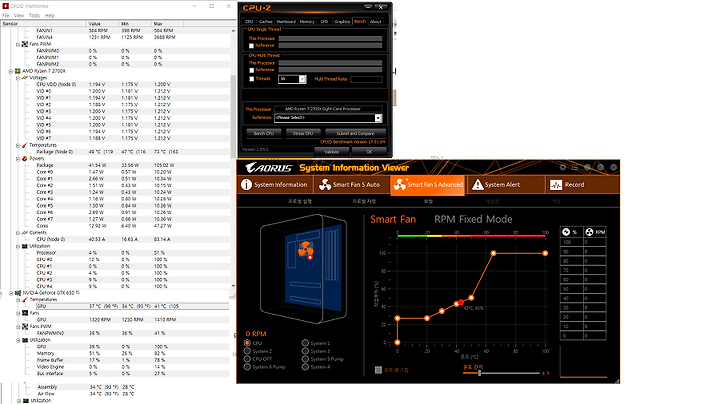The width and height of the screenshot is (720, 404).
Task: Click the 100% fan curve point at far right
Action: tap(545, 253)
